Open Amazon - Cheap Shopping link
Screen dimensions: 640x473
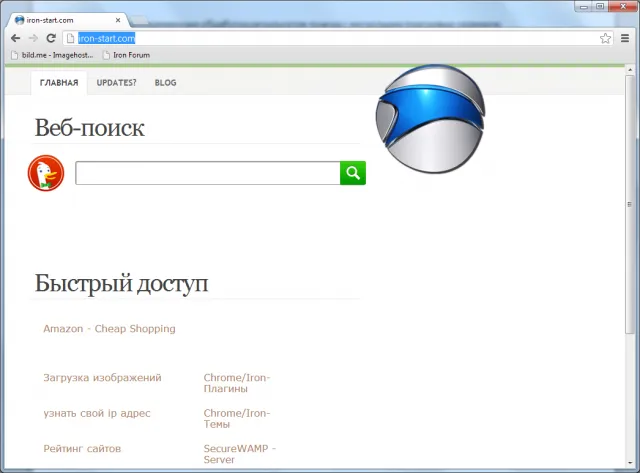109,329
